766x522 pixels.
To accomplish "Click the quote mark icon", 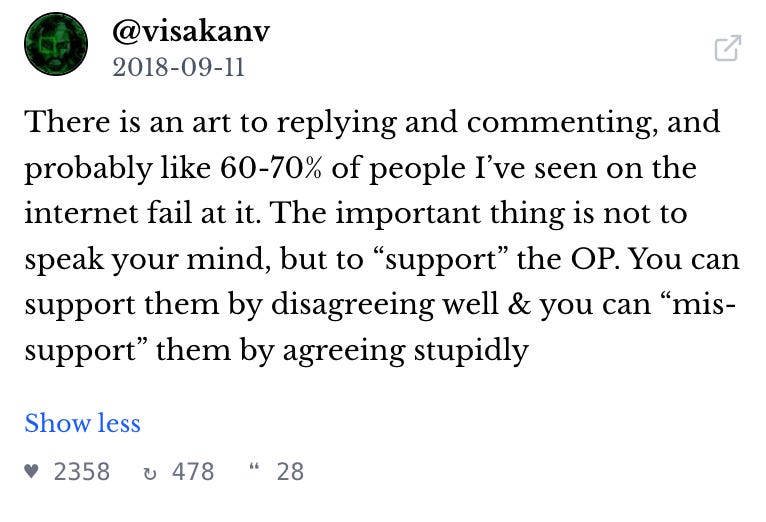I will (253, 470).
